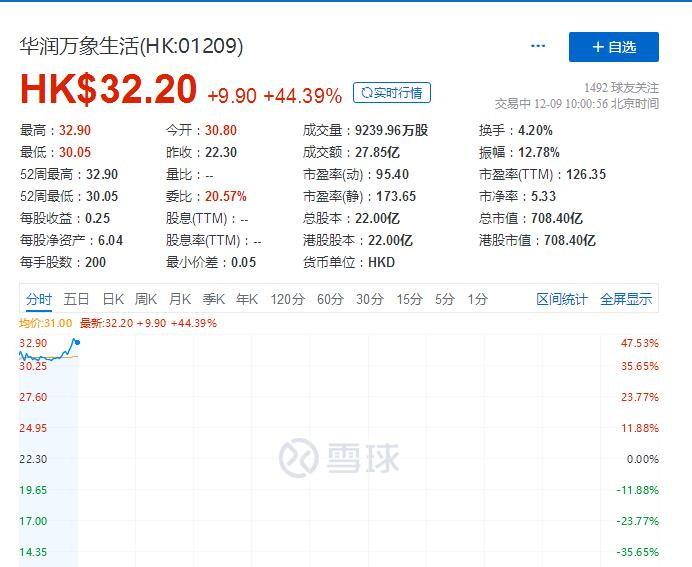Switch to the 120分 chart tab
The width and height of the screenshot is (692, 567).
[x=287, y=299]
